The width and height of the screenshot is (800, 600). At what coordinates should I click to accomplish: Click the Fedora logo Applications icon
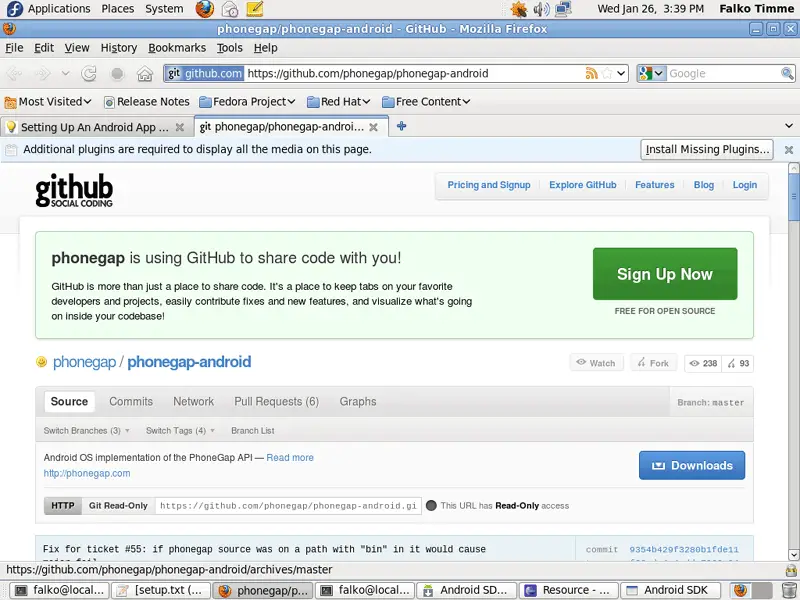point(14,9)
